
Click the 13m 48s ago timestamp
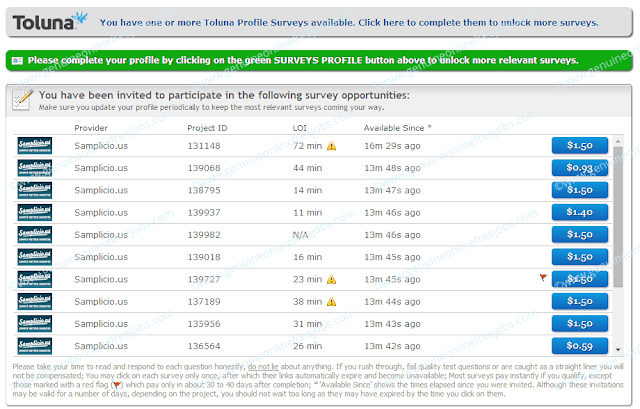point(392,168)
